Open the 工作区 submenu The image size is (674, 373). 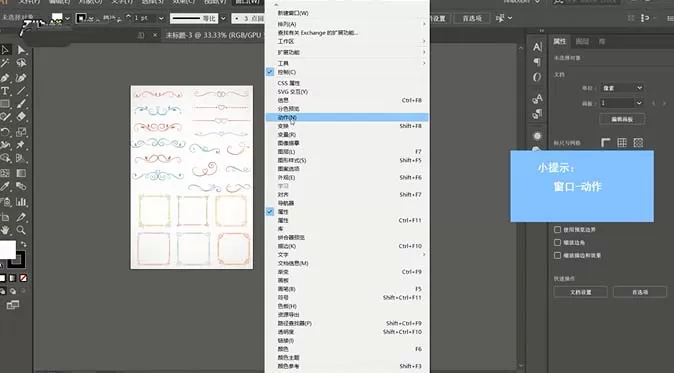pos(347,41)
